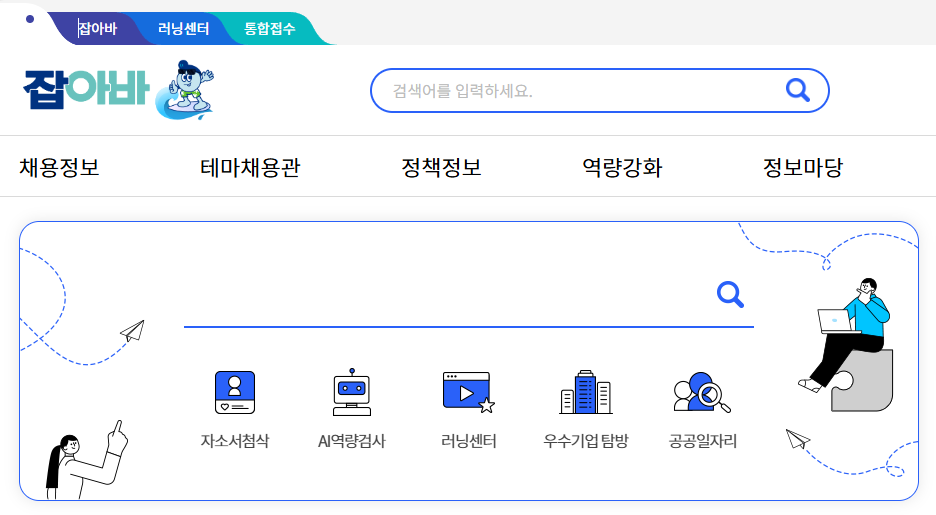Click the 자소서첨삭 text link
Screen dimensions: 936x515
(x=235, y=441)
